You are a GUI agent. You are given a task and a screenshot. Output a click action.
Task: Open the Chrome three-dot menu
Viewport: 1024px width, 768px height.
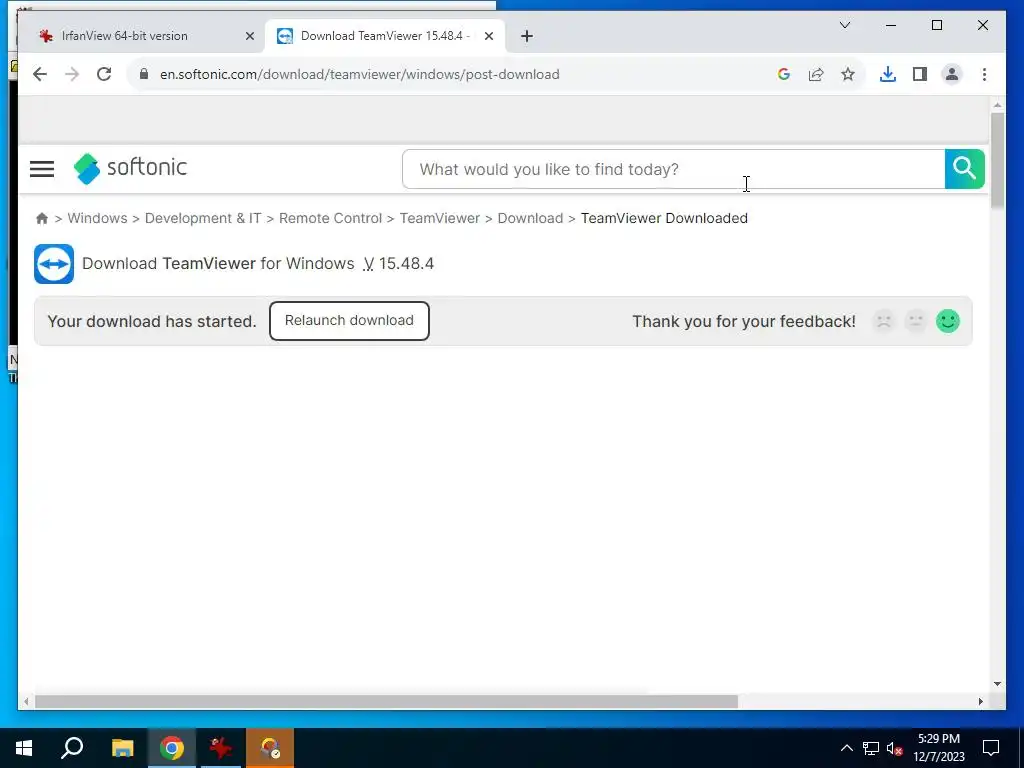point(984,74)
